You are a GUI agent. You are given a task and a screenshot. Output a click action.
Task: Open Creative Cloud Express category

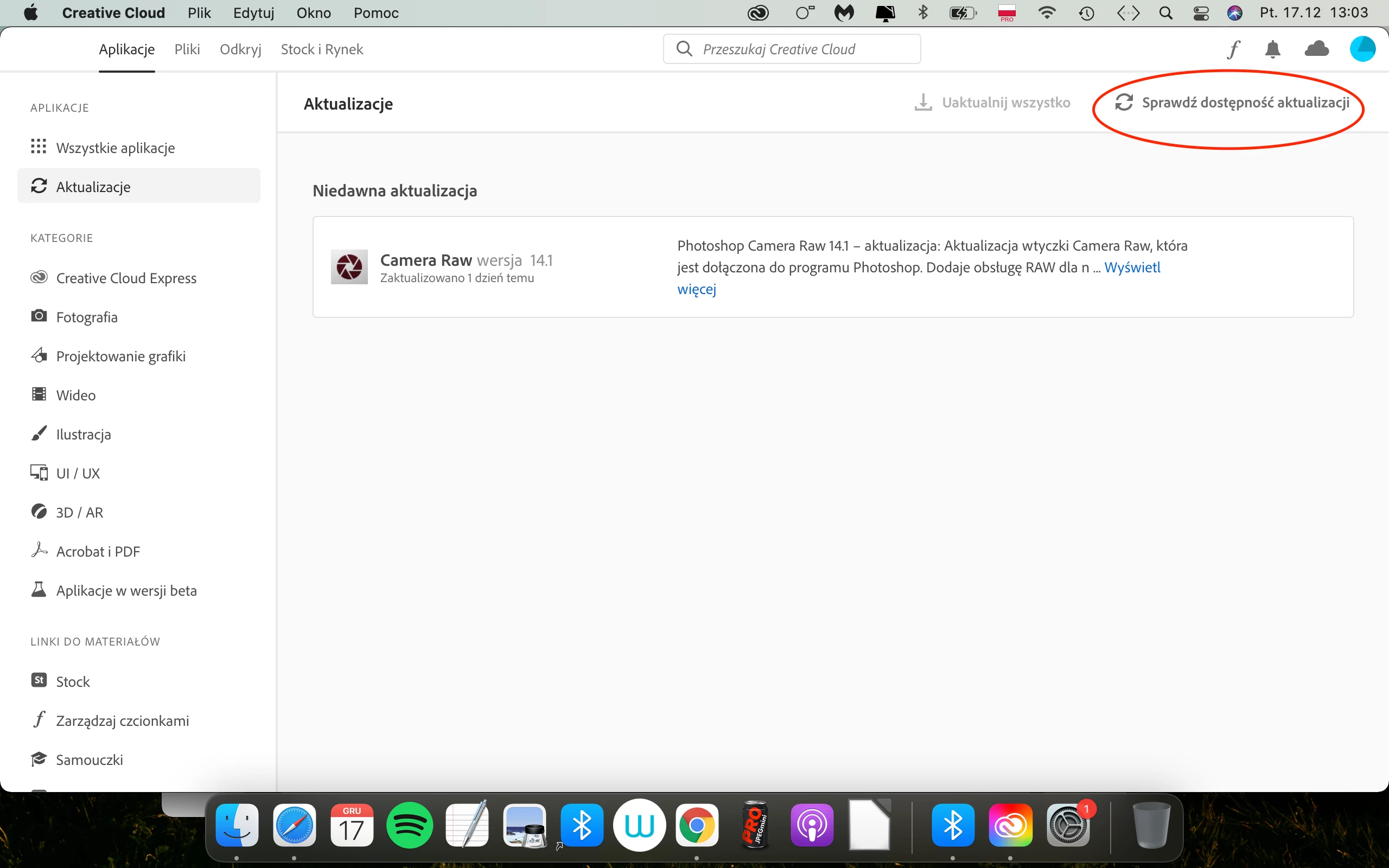pos(126,278)
